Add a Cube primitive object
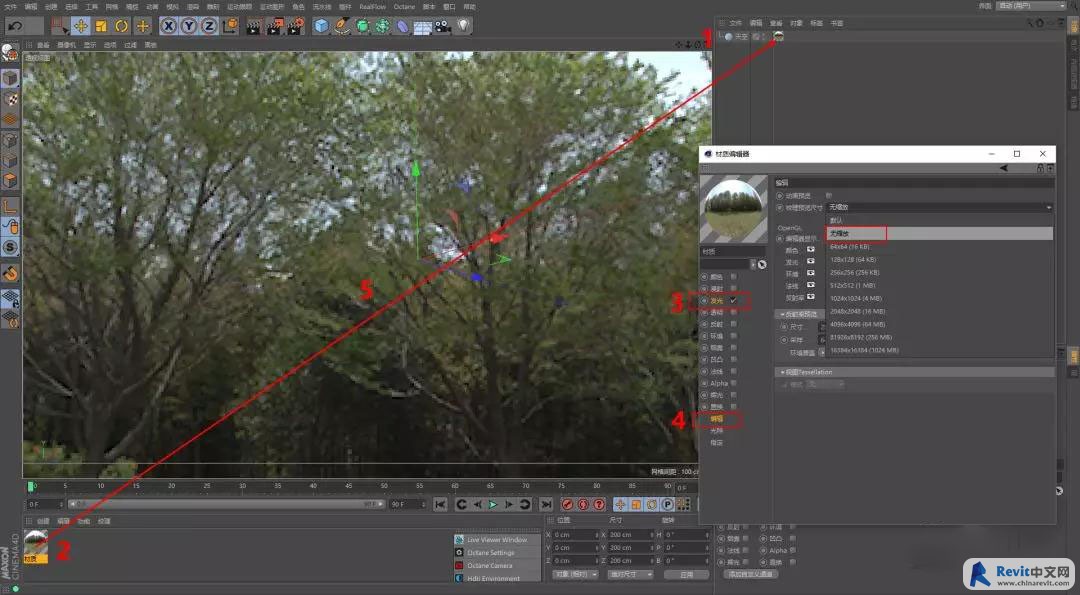 pos(321,26)
